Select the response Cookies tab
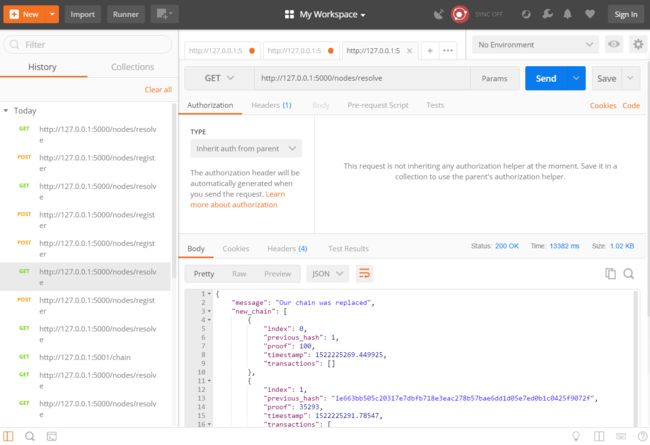 [x=235, y=248]
